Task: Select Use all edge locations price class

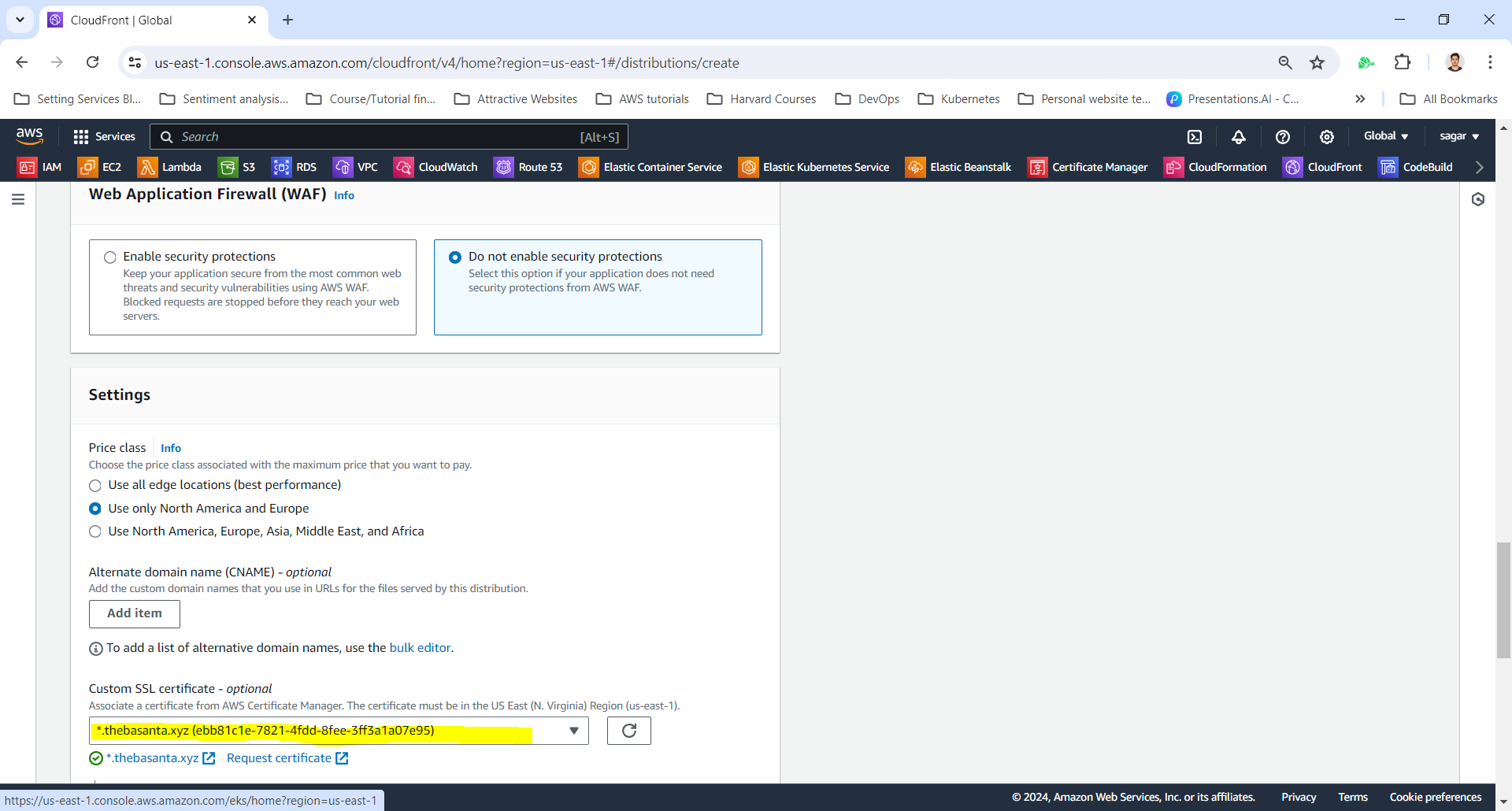Action: [95, 486]
